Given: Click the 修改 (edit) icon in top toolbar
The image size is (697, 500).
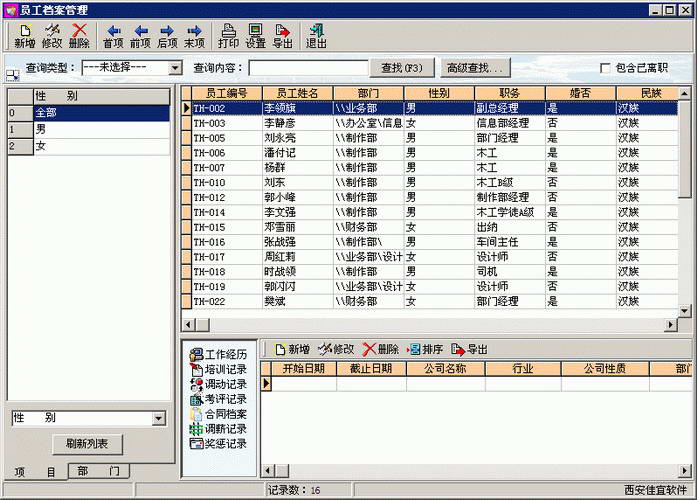Looking at the screenshot, I should [52, 36].
